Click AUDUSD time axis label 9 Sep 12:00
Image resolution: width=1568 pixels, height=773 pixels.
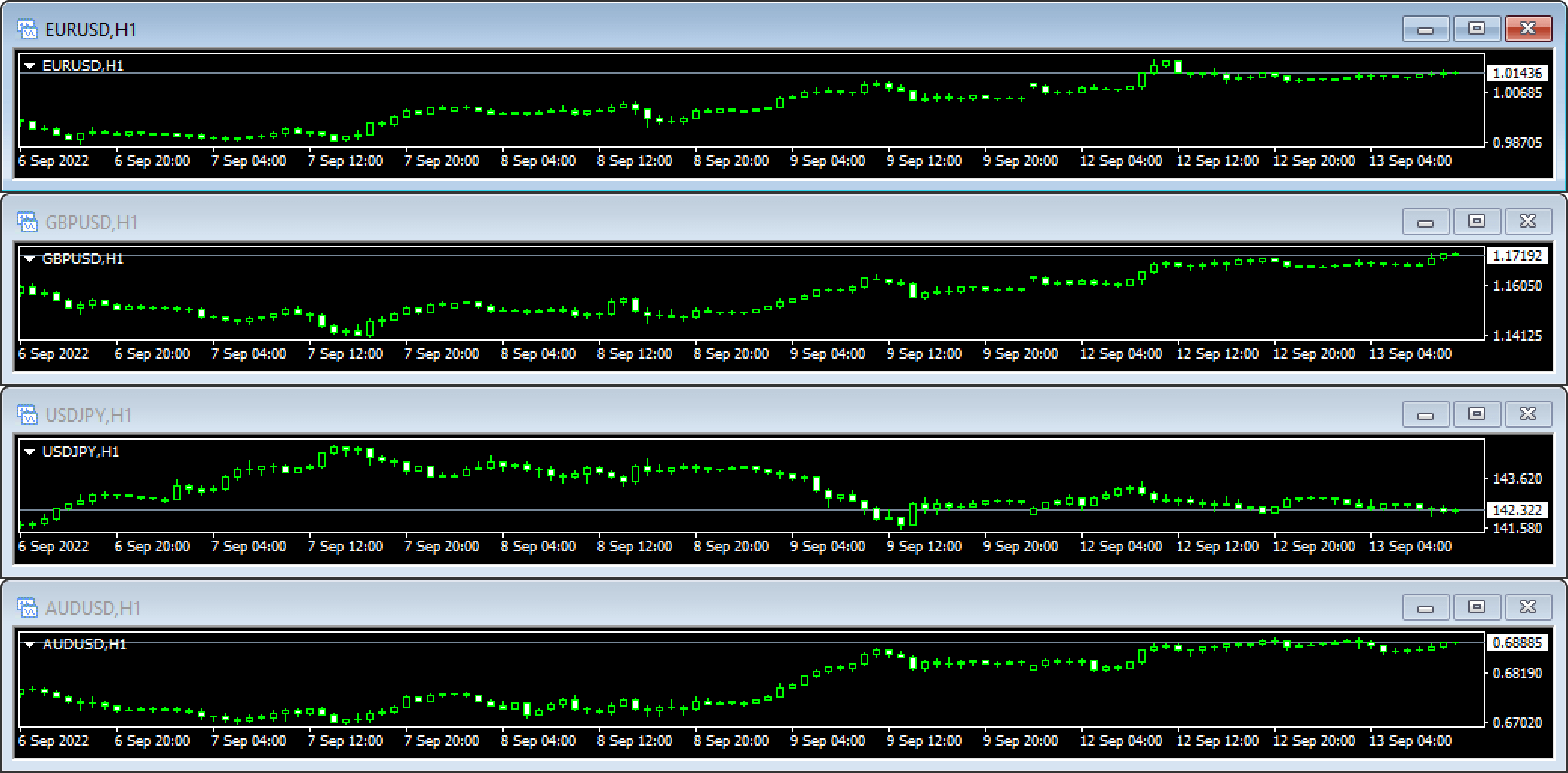tap(924, 741)
